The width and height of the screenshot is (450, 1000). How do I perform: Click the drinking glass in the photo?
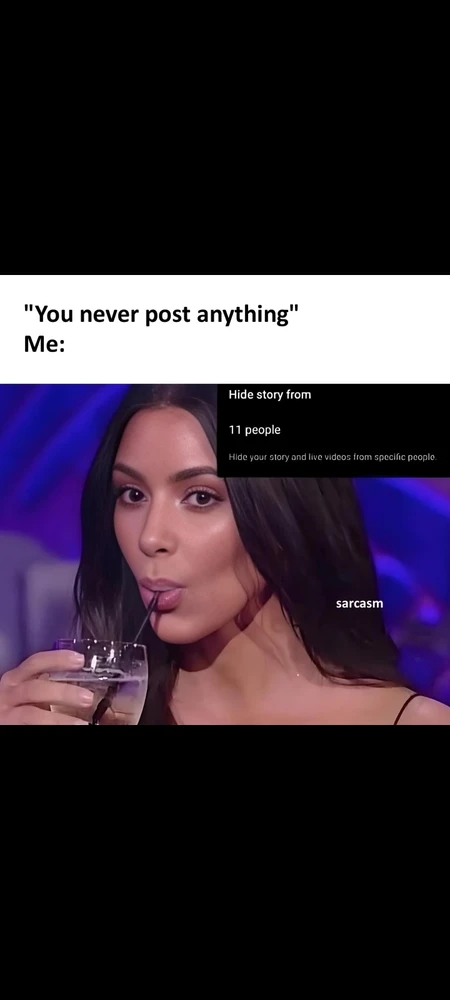pyautogui.click(x=101, y=681)
